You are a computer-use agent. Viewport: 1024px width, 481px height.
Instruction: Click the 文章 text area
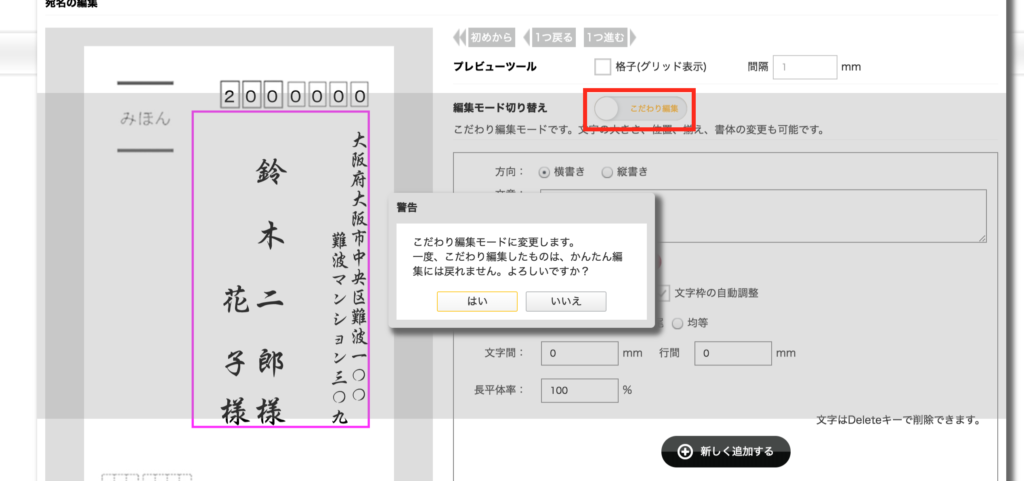point(763,216)
